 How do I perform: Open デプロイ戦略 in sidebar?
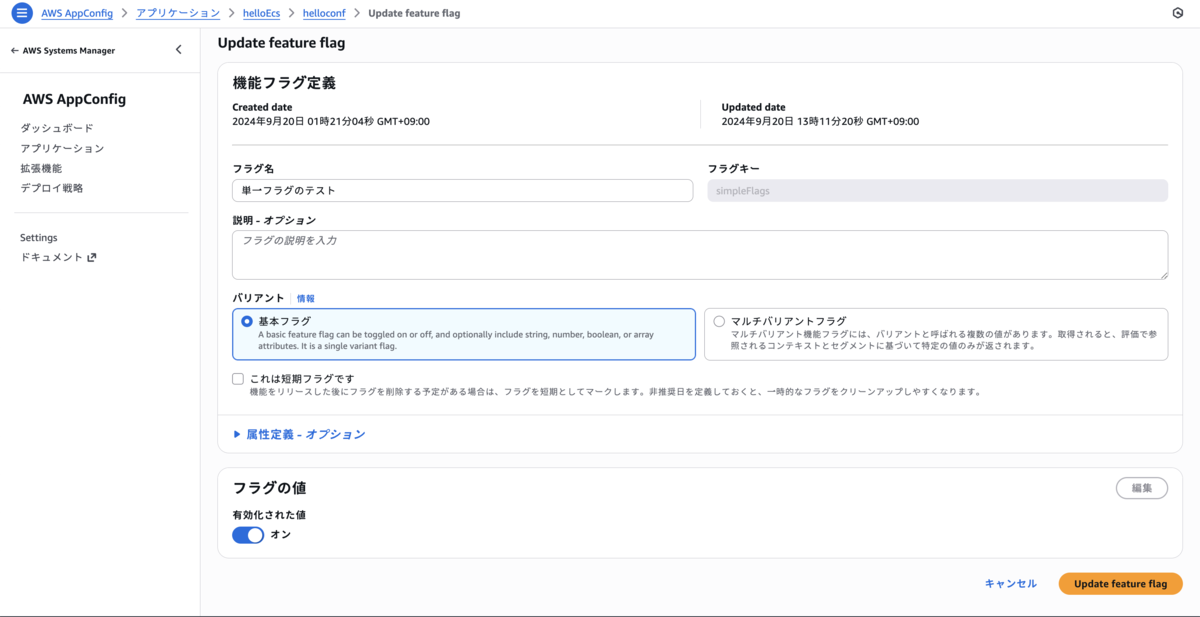pos(52,188)
